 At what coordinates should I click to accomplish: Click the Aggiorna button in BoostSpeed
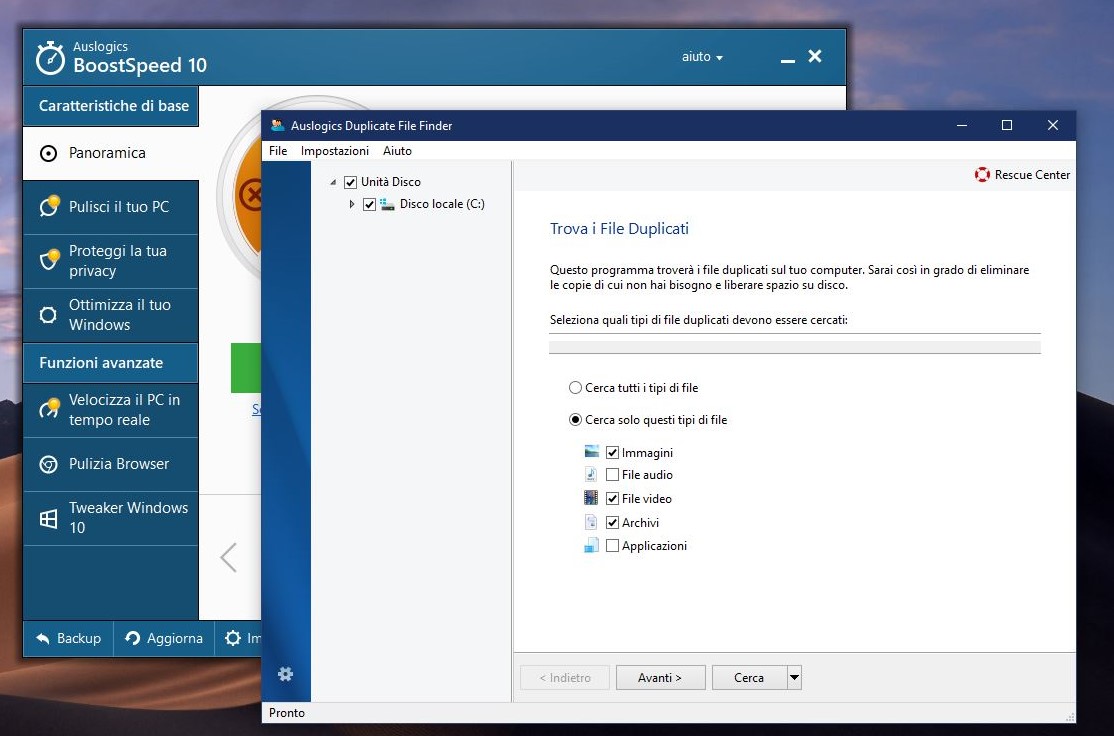[x=164, y=639]
